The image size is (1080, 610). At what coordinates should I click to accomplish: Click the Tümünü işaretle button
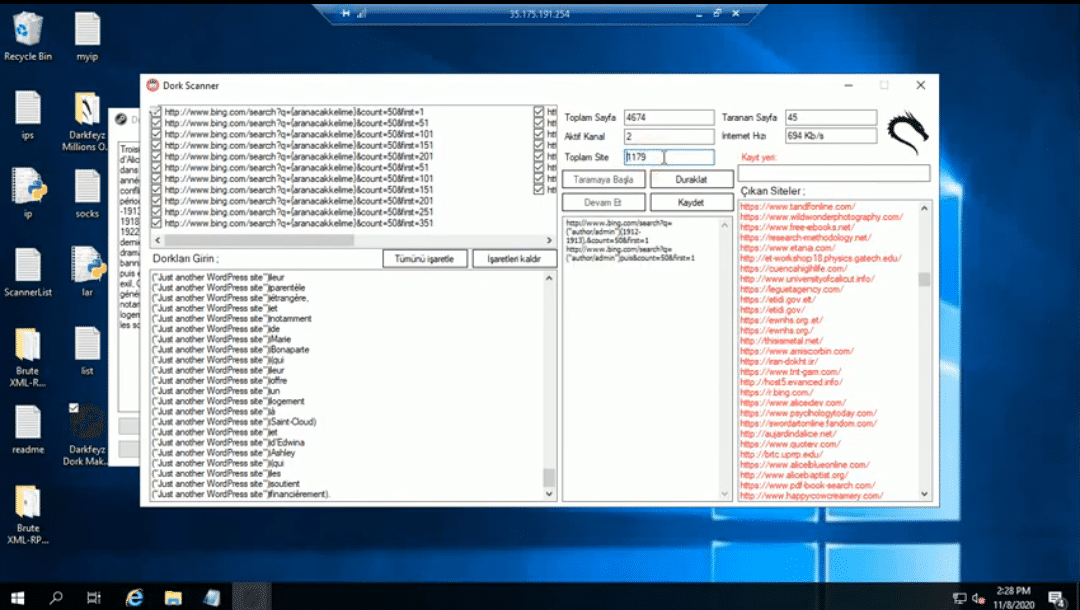(425, 259)
